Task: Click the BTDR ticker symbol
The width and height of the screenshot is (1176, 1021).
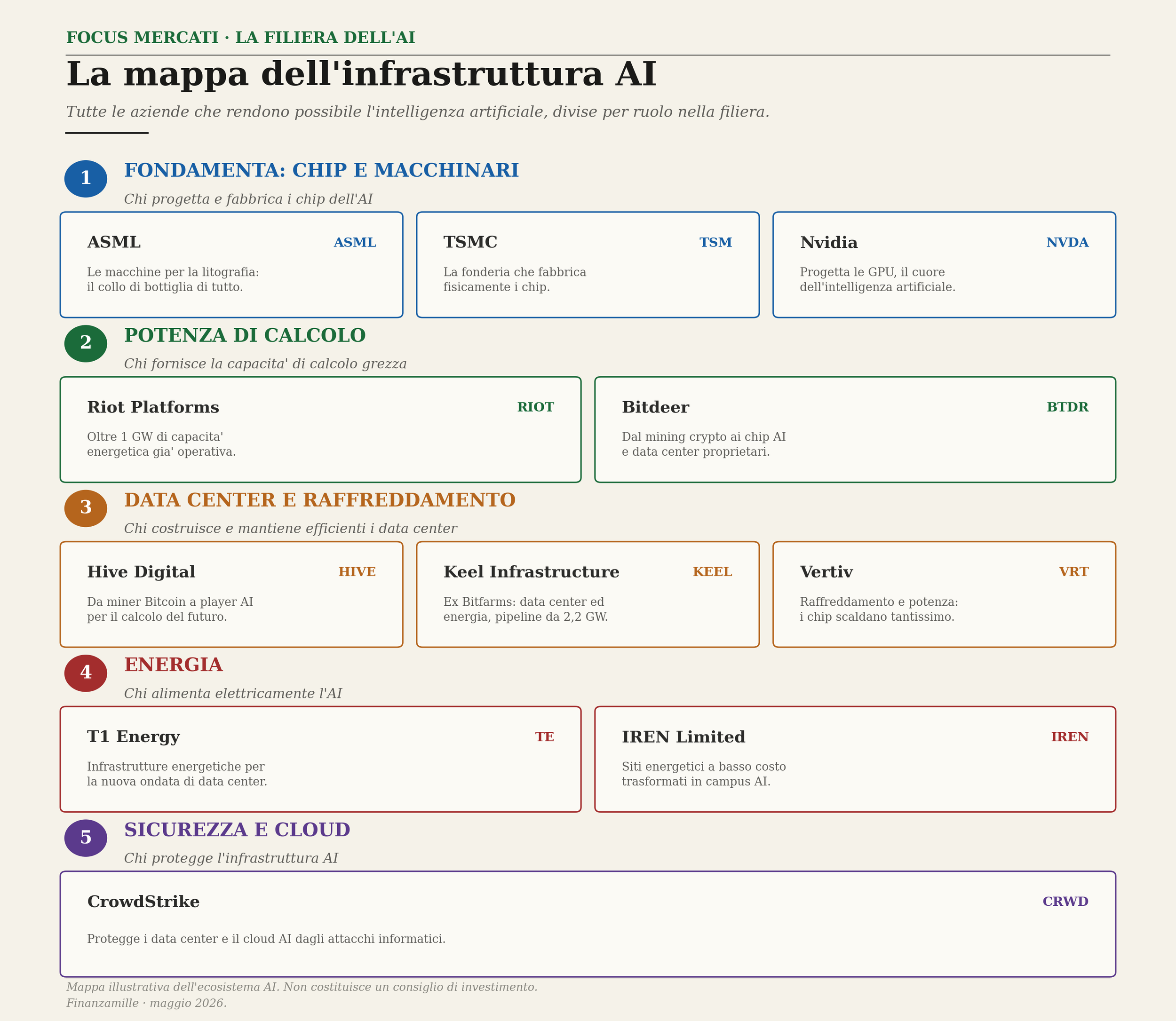Action: click(1067, 407)
